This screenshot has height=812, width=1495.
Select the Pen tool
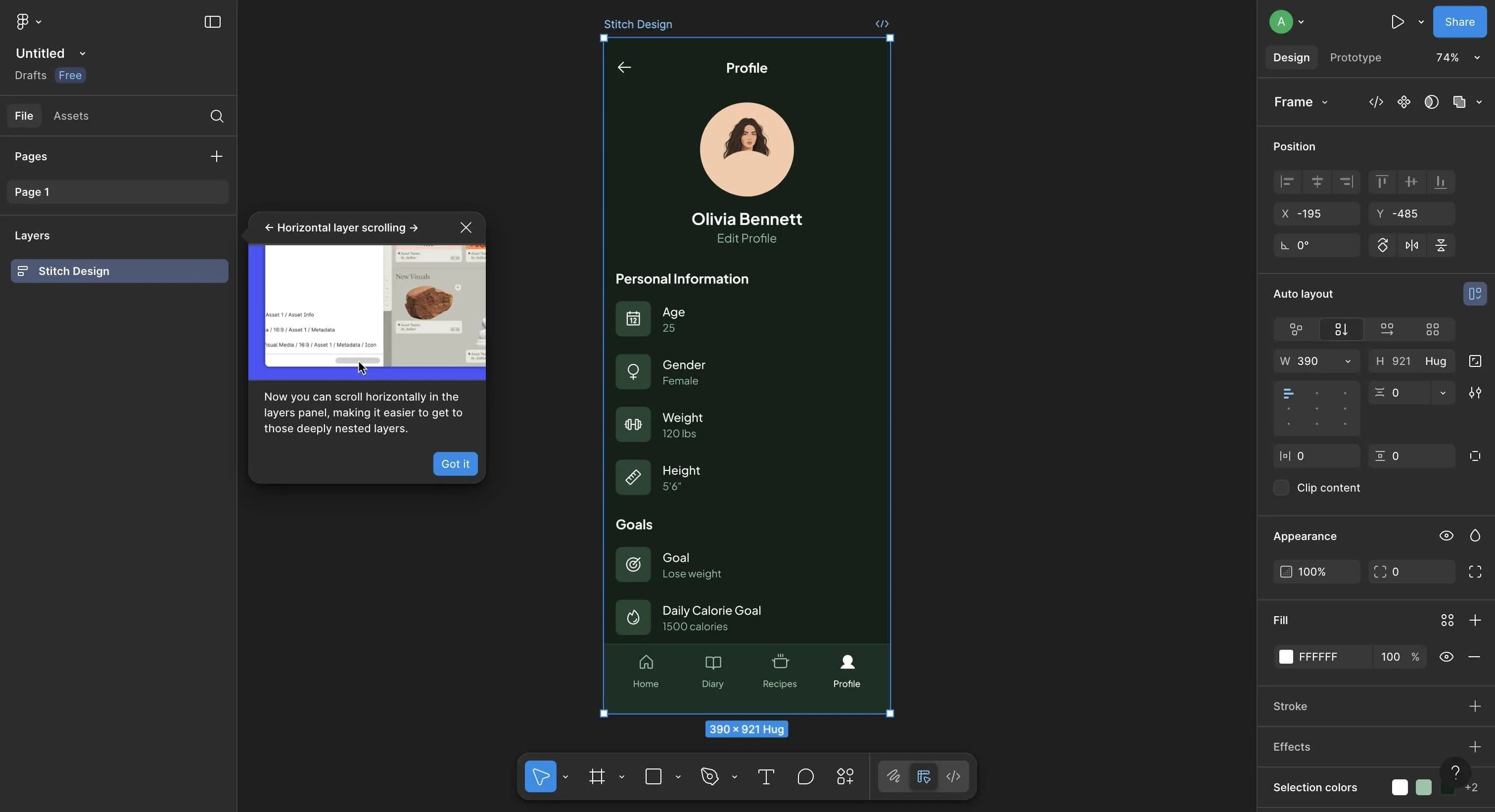coord(709,776)
